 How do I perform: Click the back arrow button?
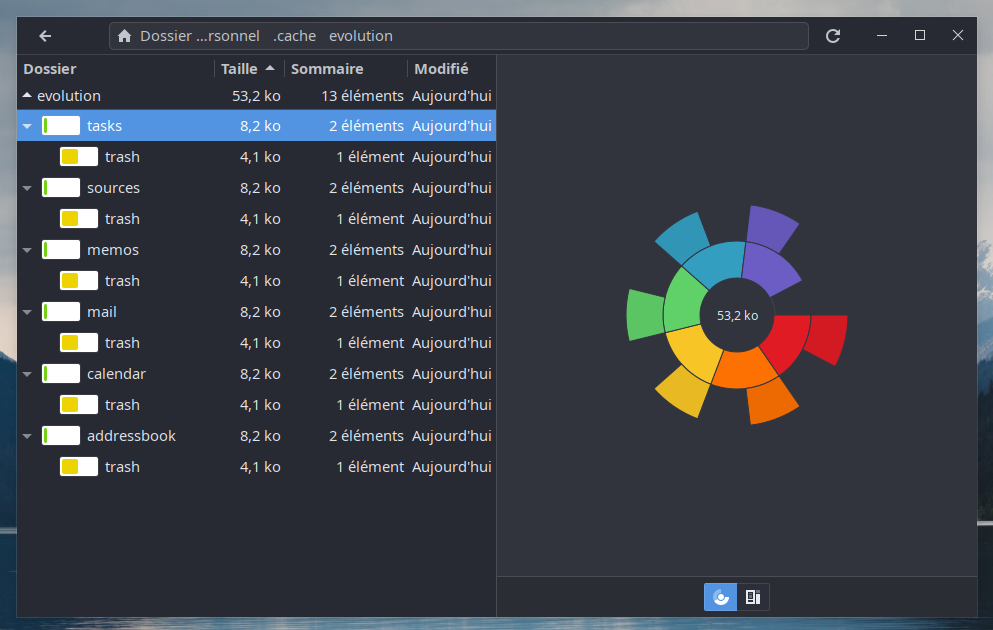(x=45, y=36)
